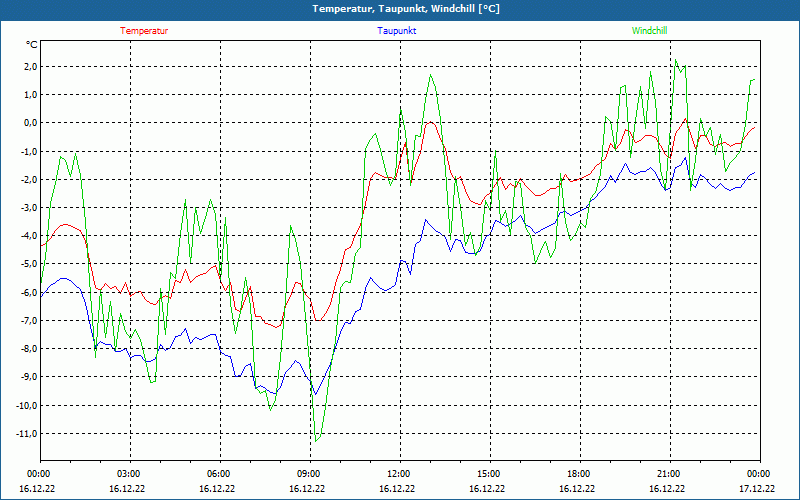Click the -11,0 y-axis value
Screen dimensions: 800x500
pos(27,434)
